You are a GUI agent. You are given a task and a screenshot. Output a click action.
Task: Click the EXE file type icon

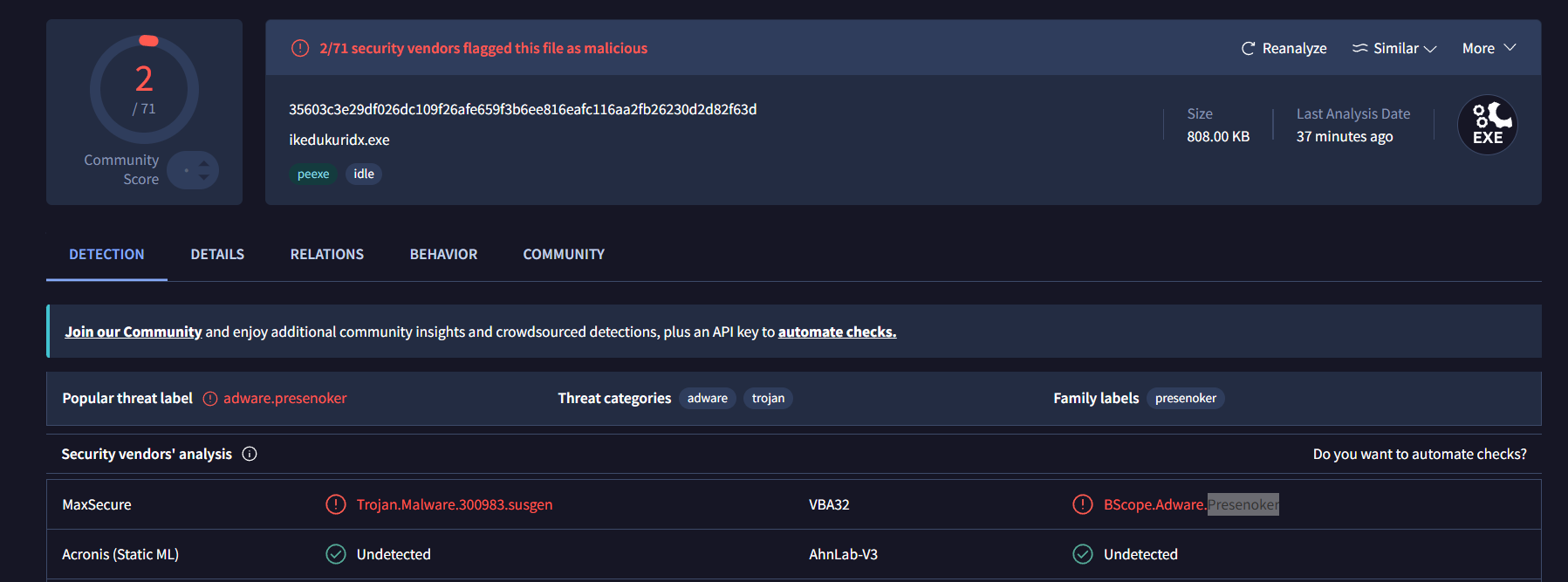point(1488,125)
